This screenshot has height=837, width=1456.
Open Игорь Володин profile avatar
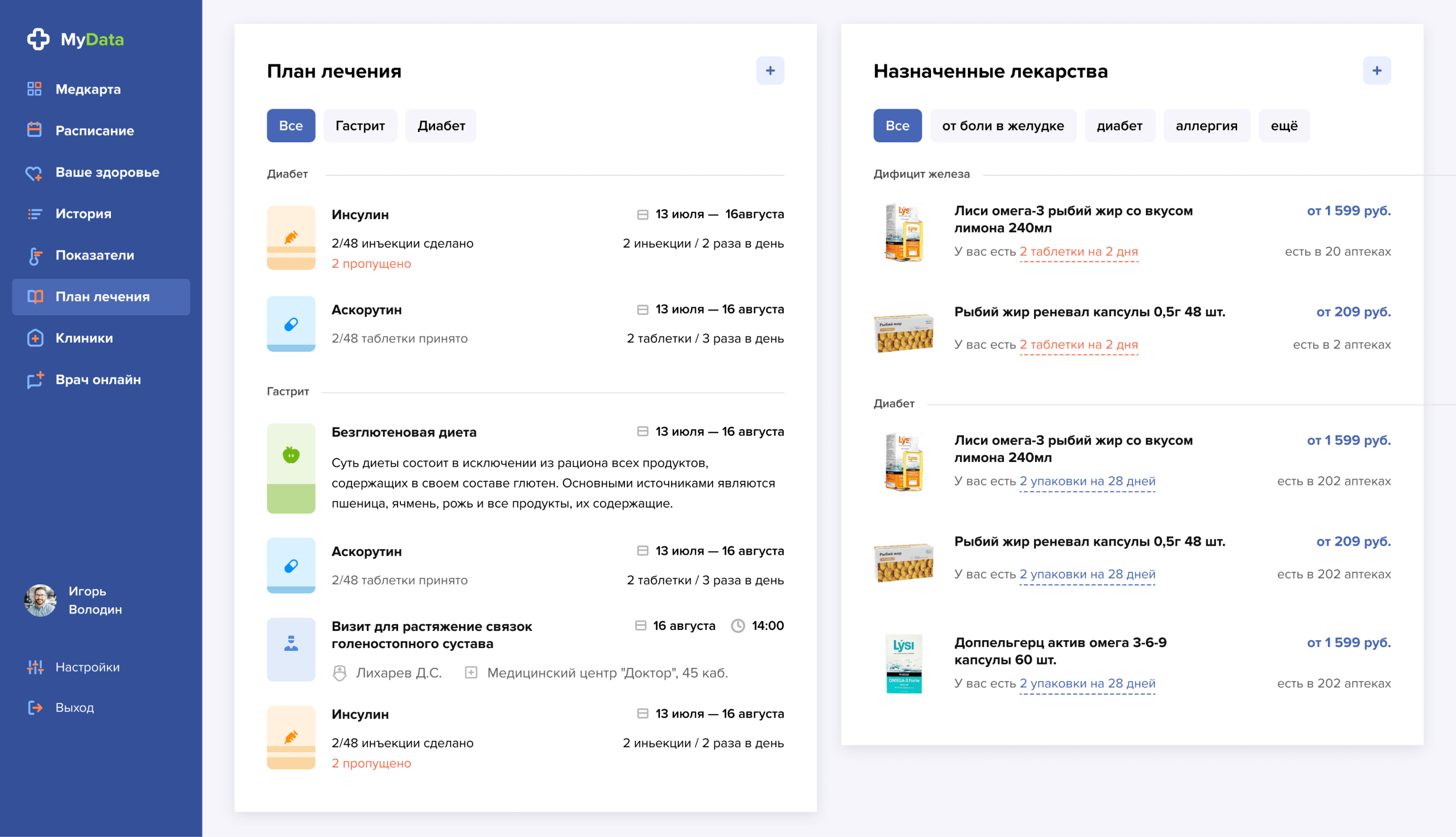point(40,600)
